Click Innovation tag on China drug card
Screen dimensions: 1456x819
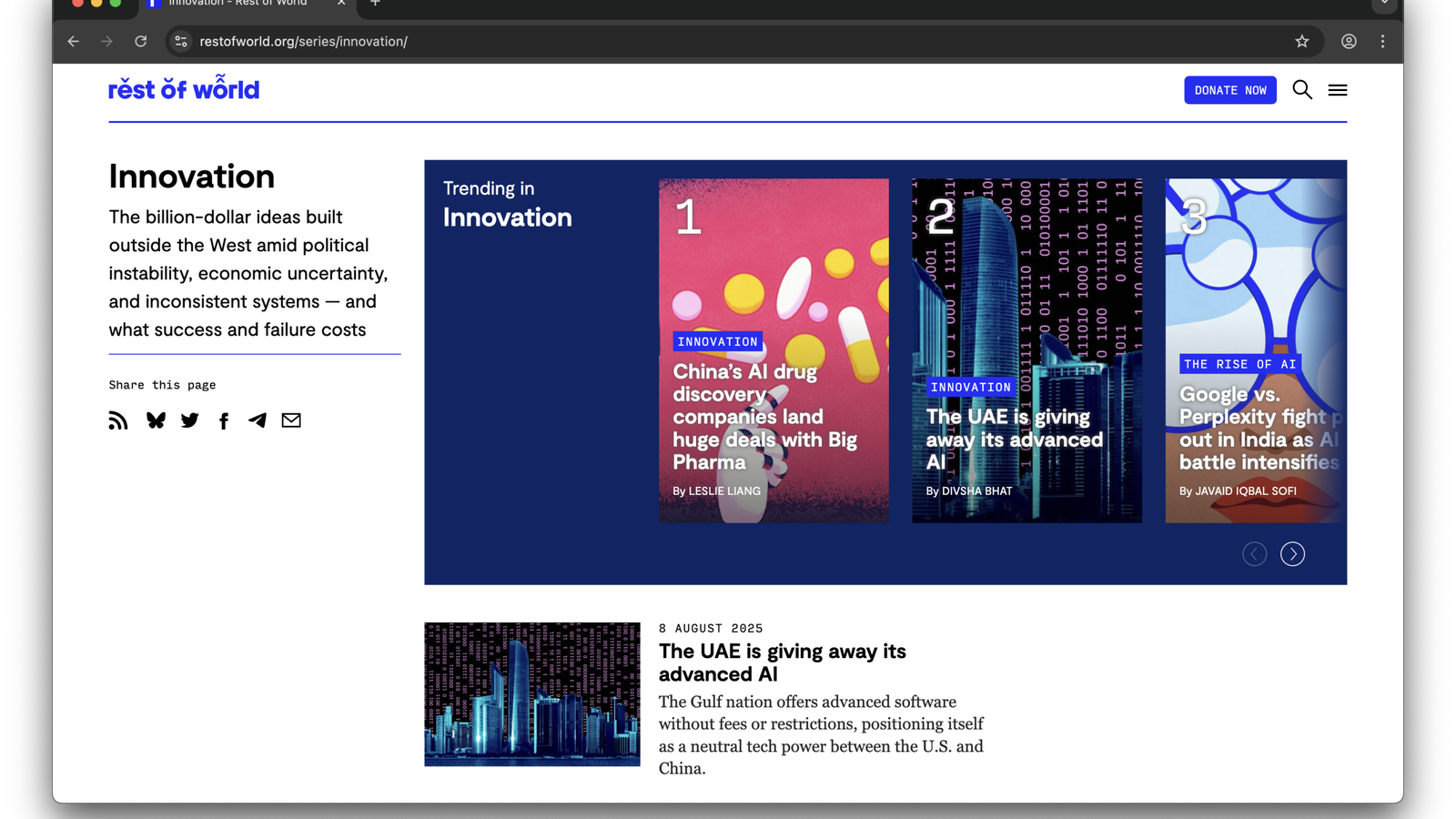tap(717, 341)
